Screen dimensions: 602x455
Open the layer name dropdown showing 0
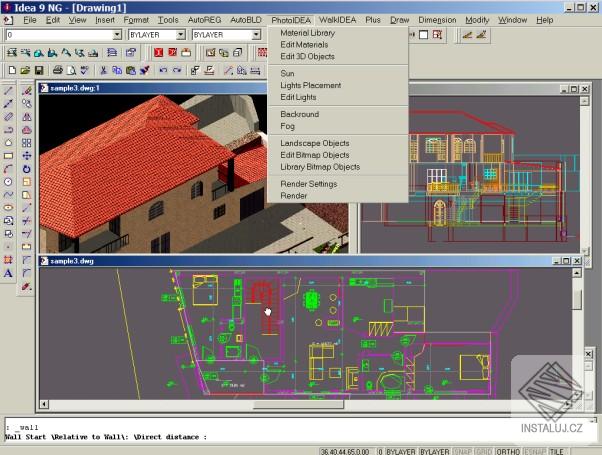(117, 35)
